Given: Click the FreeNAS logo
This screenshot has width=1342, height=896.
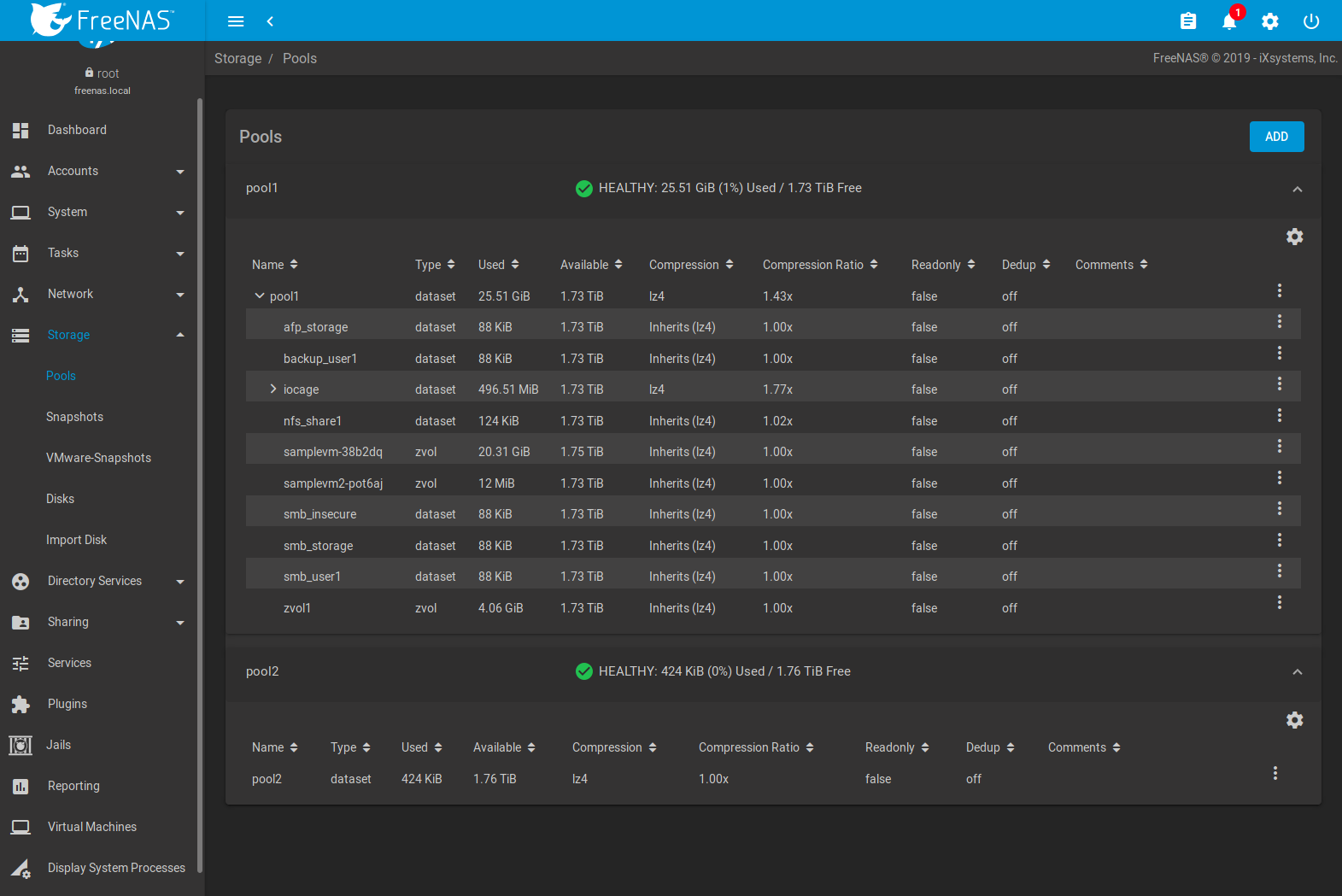Looking at the screenshot, I should pos(102,20).
